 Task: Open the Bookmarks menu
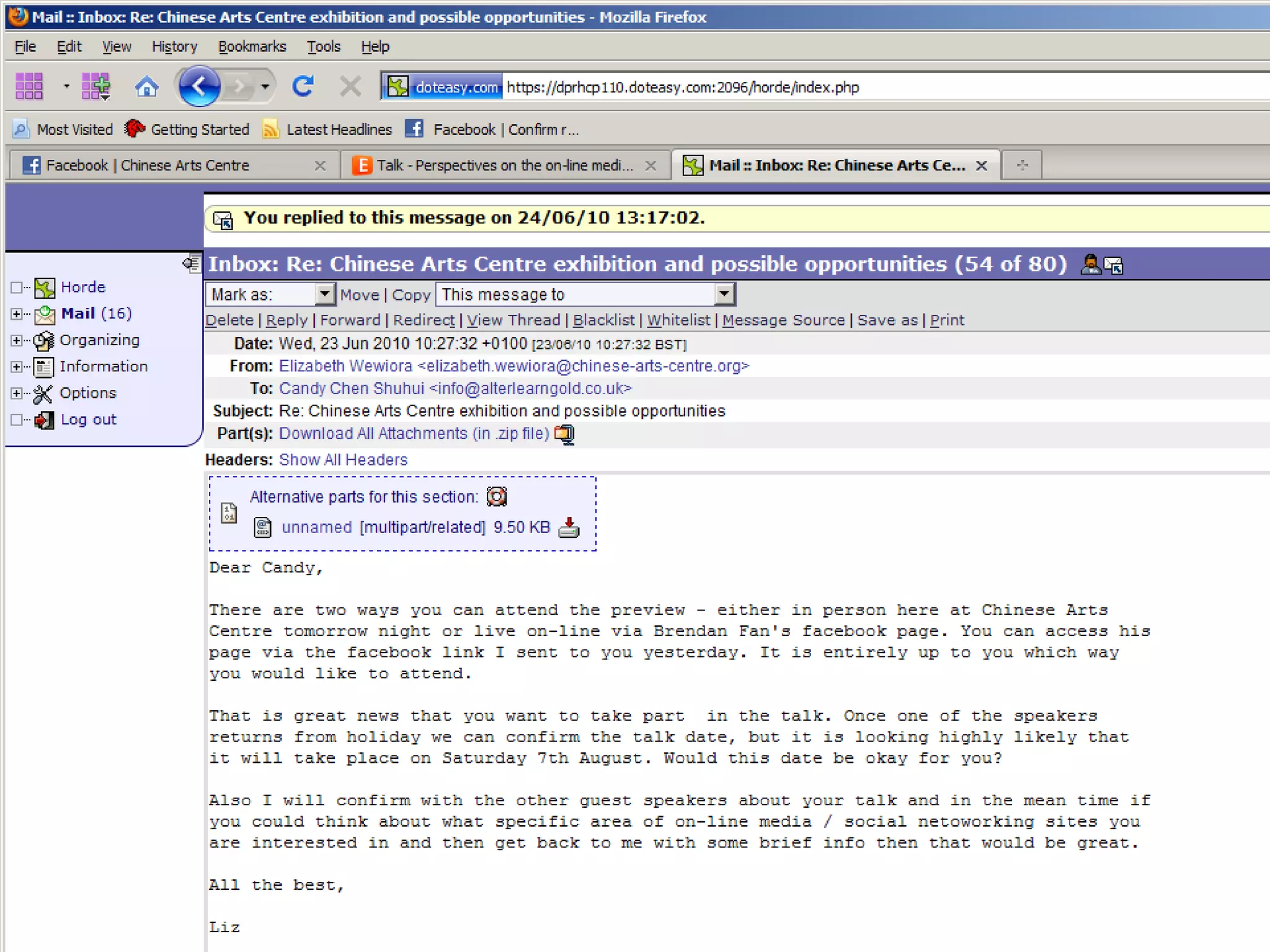[x=252, y=46]
